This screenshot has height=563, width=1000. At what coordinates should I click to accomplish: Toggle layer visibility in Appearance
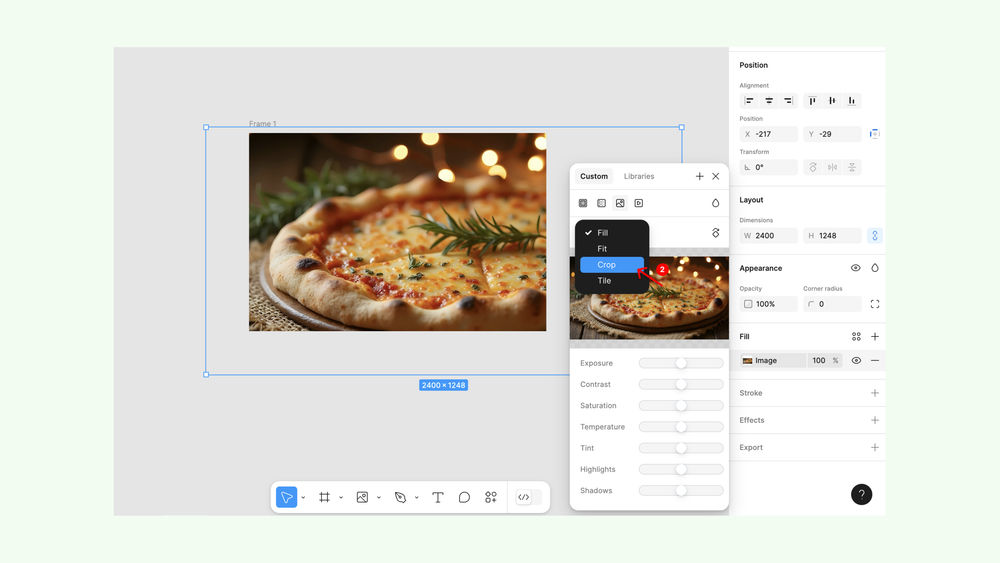(x=855, y=268)
